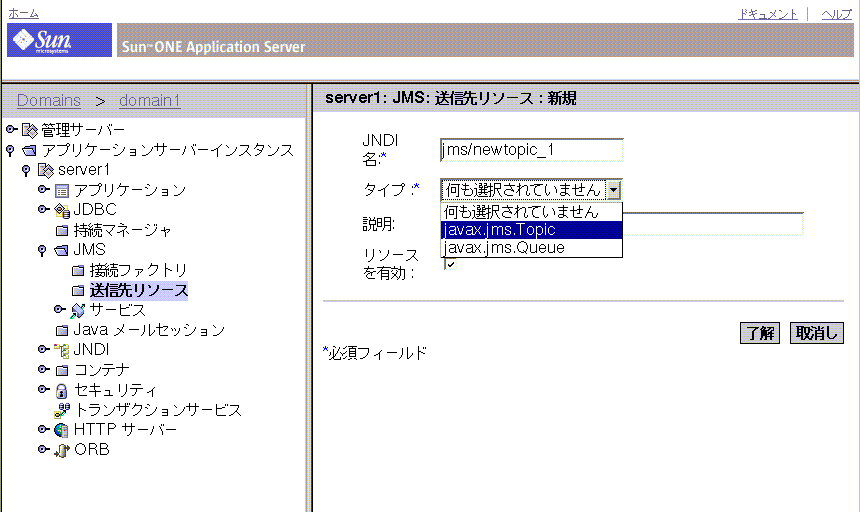Open 持続マネージャ tree item label

pyautogui.click(x=123, y=230)
